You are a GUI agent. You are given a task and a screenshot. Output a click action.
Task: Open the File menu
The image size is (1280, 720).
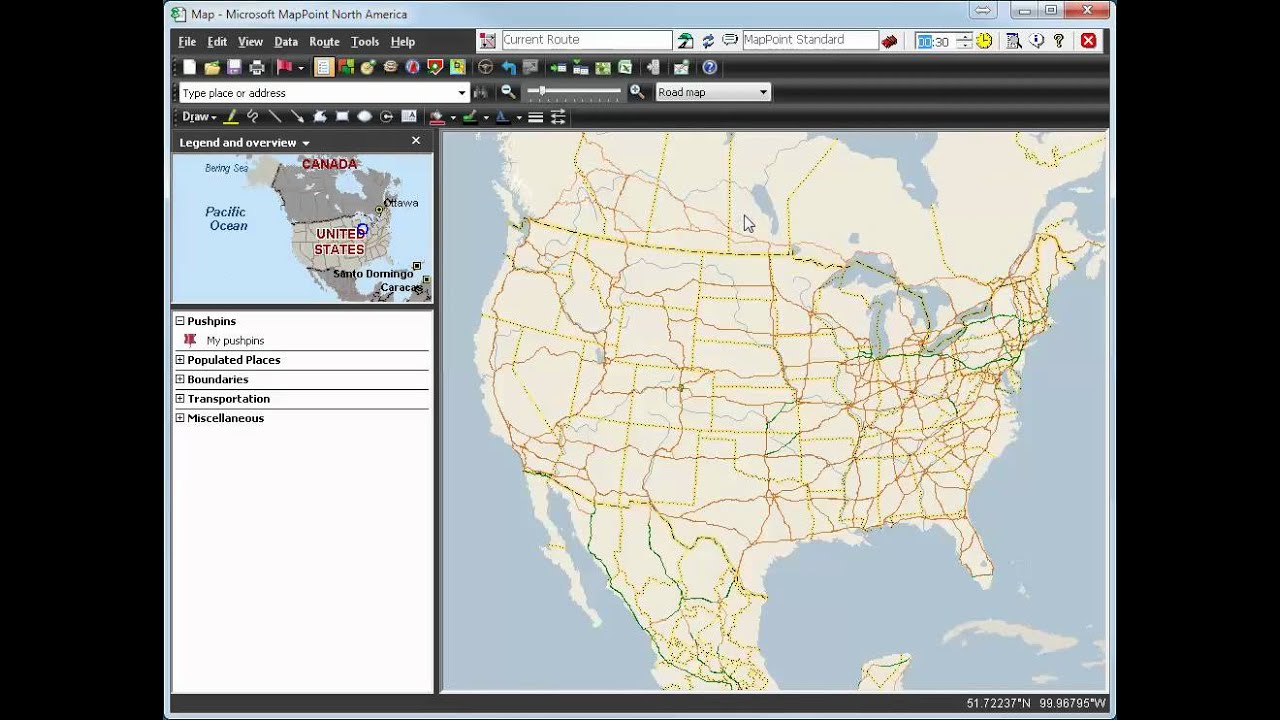(187, 42)
